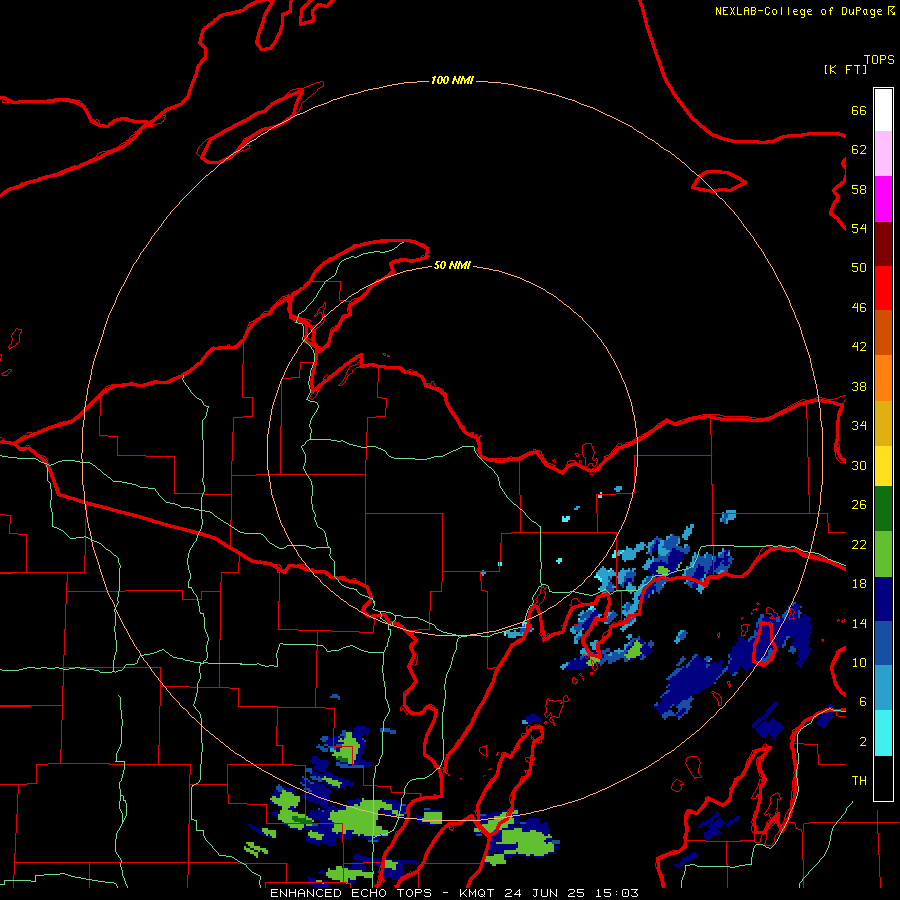Select the legend value "26"
The width and height of the screenshot is (900, 900).
pyautogui.click(x=859, y=505)
